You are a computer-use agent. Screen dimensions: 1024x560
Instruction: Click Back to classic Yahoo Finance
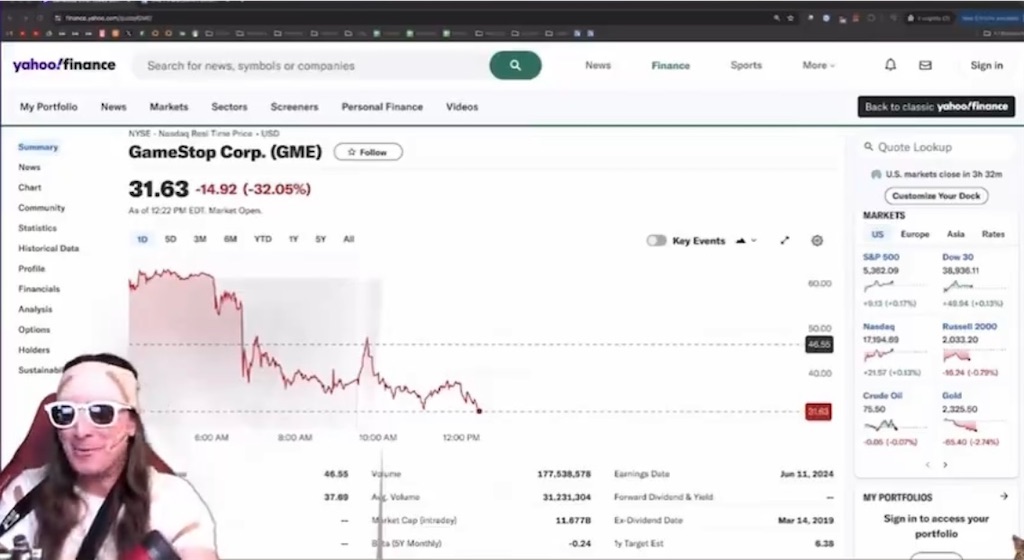(x=936, y=106)
